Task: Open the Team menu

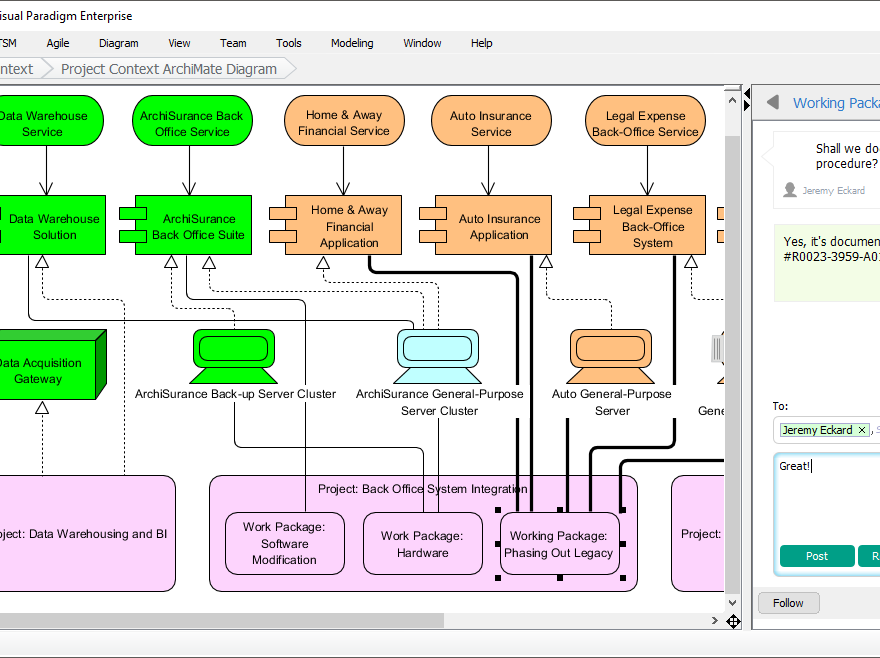Action: click(x=232, y=43)
